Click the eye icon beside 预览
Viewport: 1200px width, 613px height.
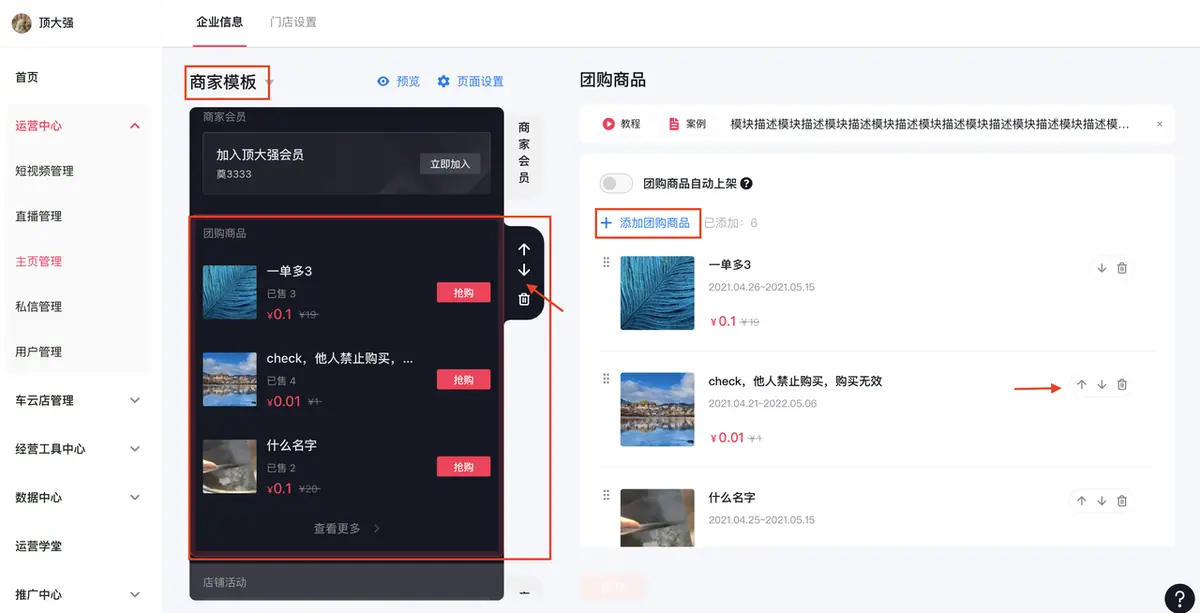(382, 82)
